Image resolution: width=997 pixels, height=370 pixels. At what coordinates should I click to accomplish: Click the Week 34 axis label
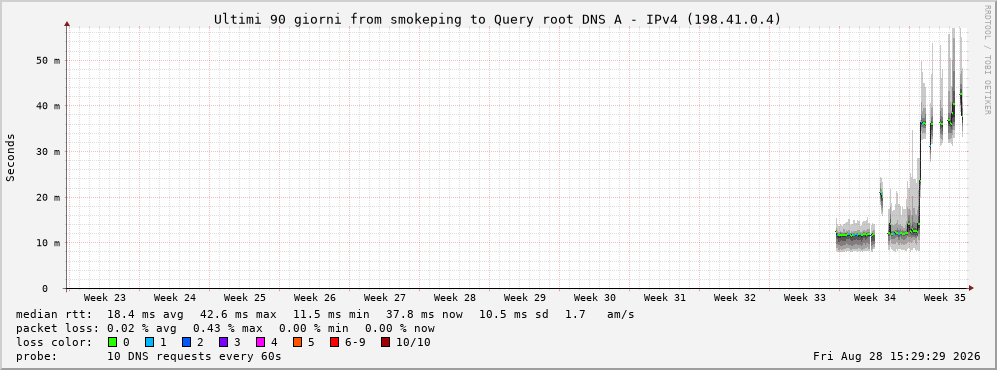click(x=874, y=298)
